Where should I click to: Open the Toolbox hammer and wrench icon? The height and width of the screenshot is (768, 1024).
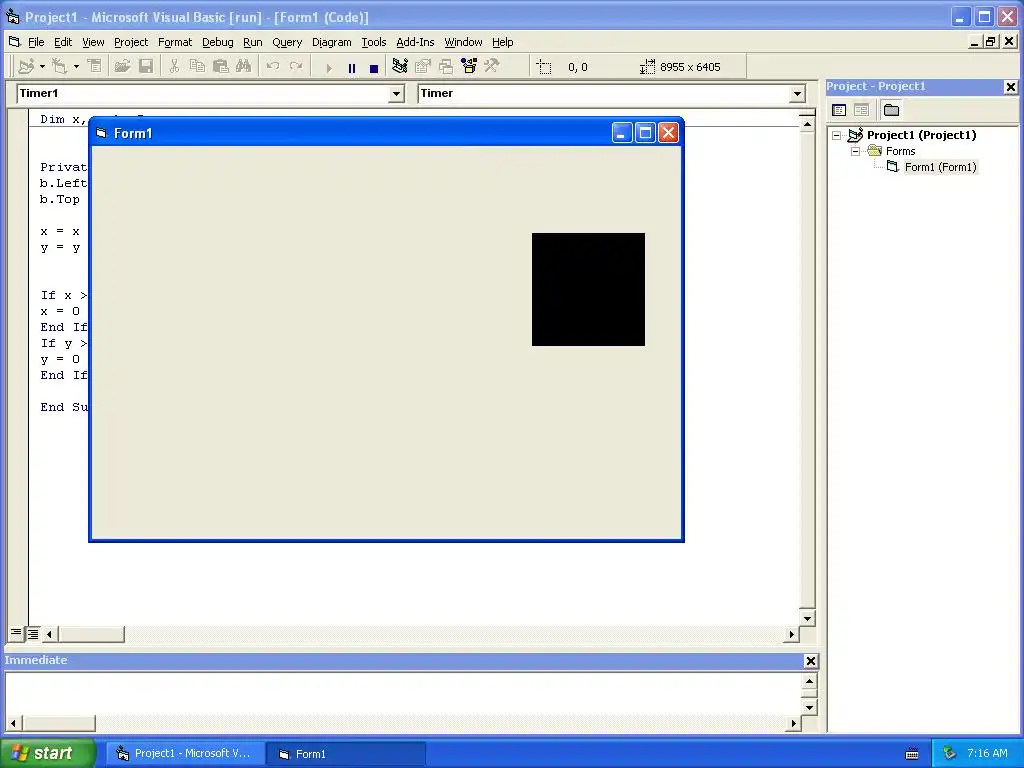coord(491,67)
